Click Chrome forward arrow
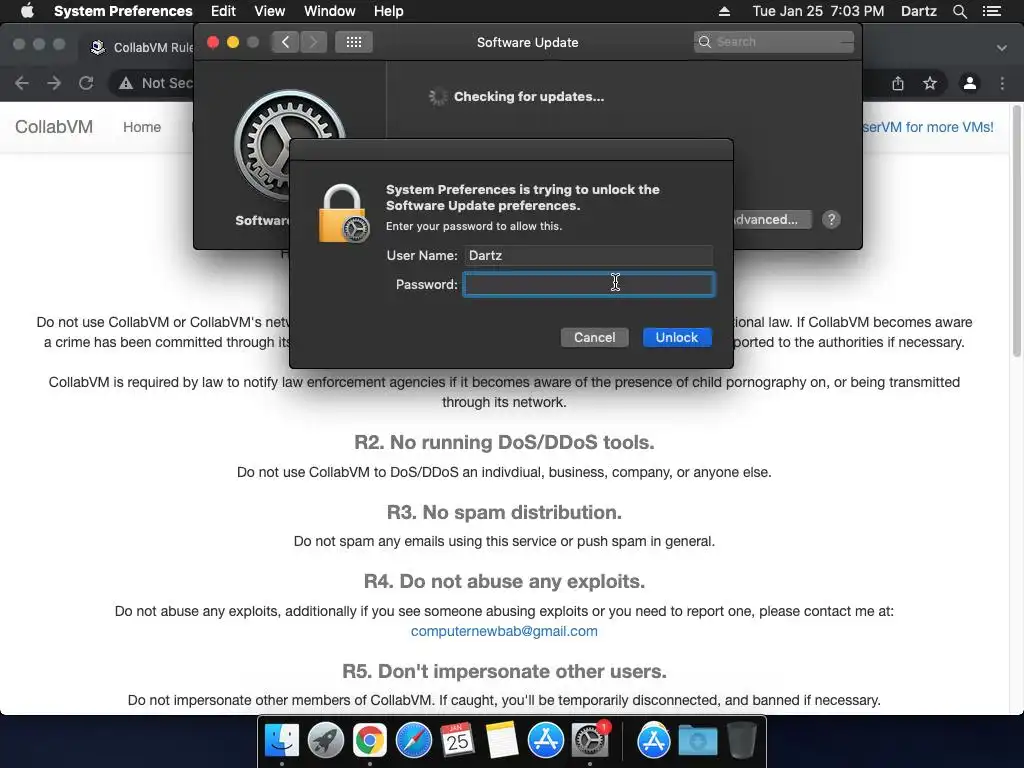Image resolution: width=1024 pixels, height=768 pixels. point(54,83)
